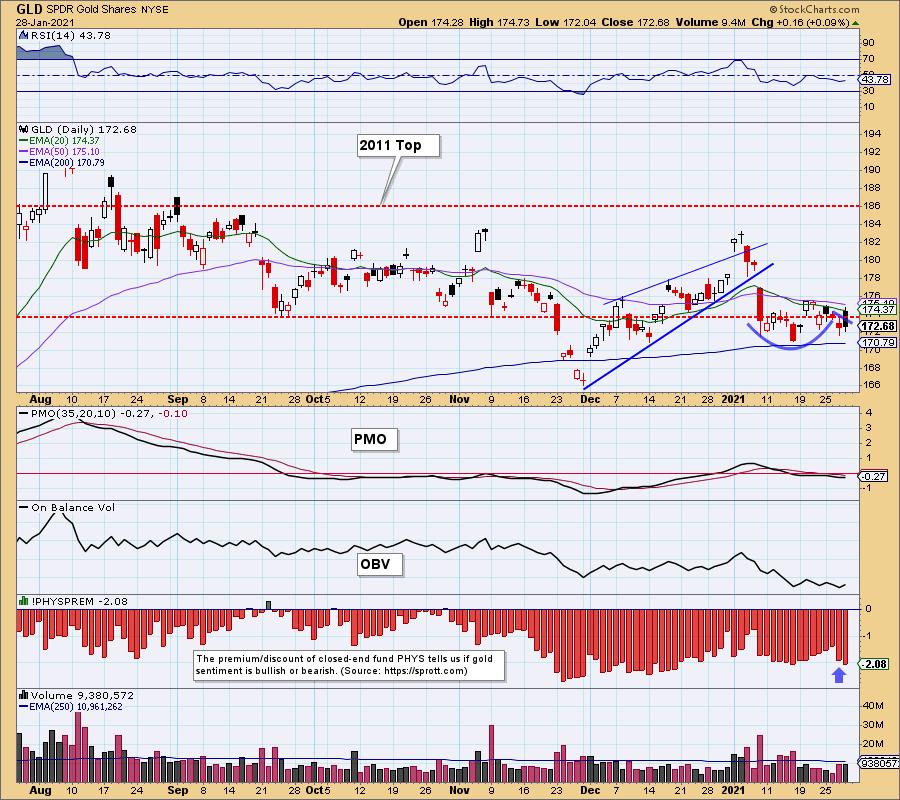900x800 pixels.
Task: Click the Close 172.68 header value
Action: pyautogui.click(x=635, y=22)
